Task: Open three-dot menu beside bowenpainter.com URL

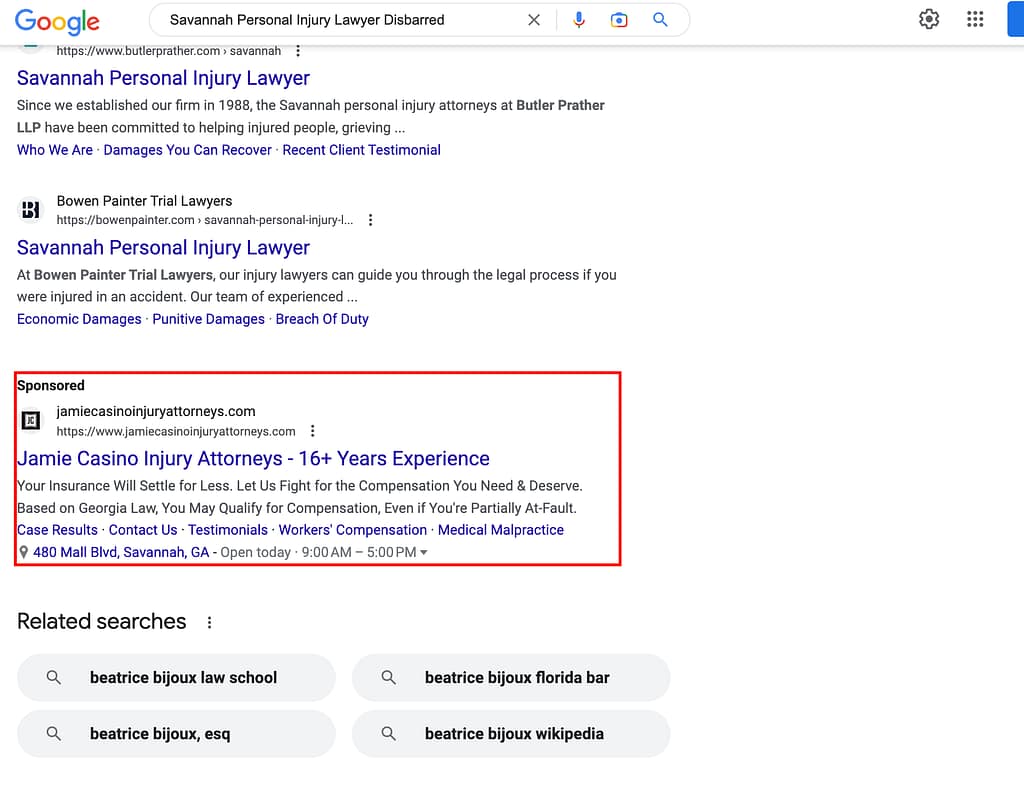Action: 370,220
